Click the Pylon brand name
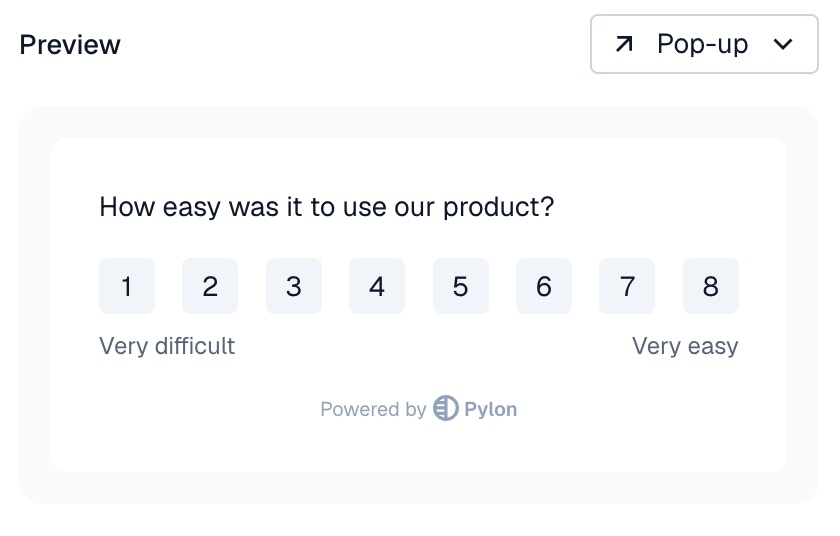 pyautogui.click(x=491, y=409)
